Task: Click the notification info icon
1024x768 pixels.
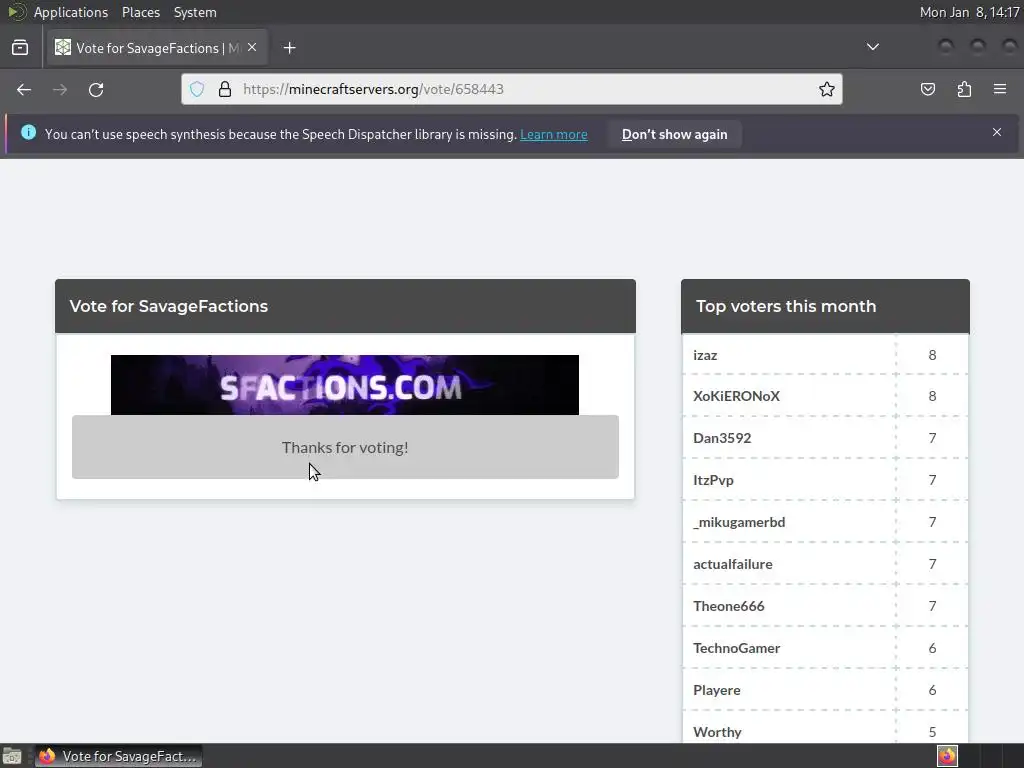Action: click(x=28, y=133)
